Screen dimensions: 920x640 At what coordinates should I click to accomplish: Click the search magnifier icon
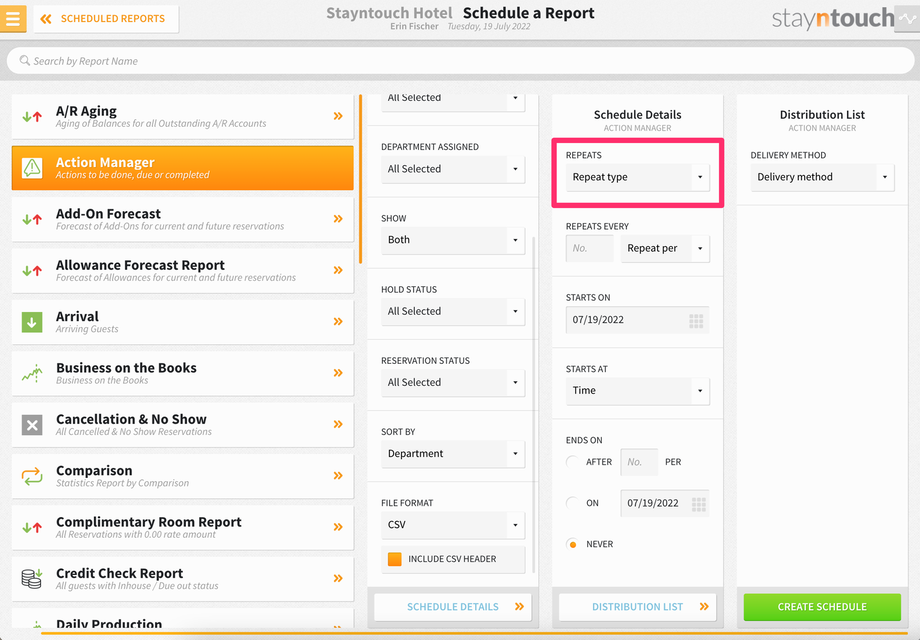point(25,60)
